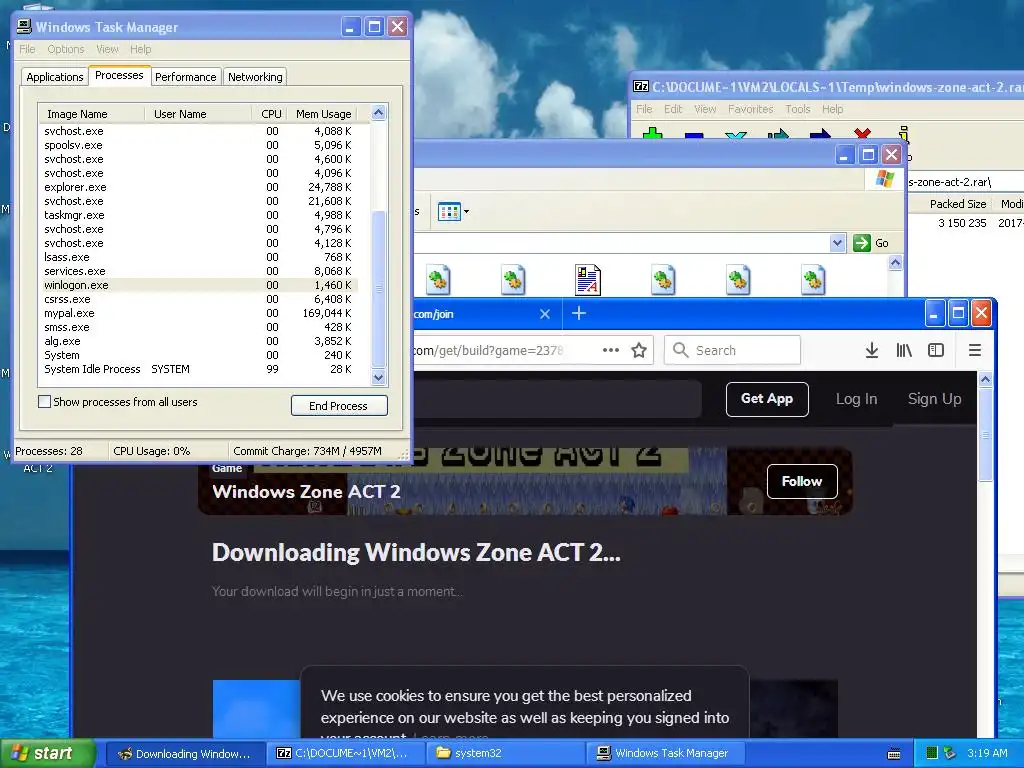Switch to the Networking tab

255,76
